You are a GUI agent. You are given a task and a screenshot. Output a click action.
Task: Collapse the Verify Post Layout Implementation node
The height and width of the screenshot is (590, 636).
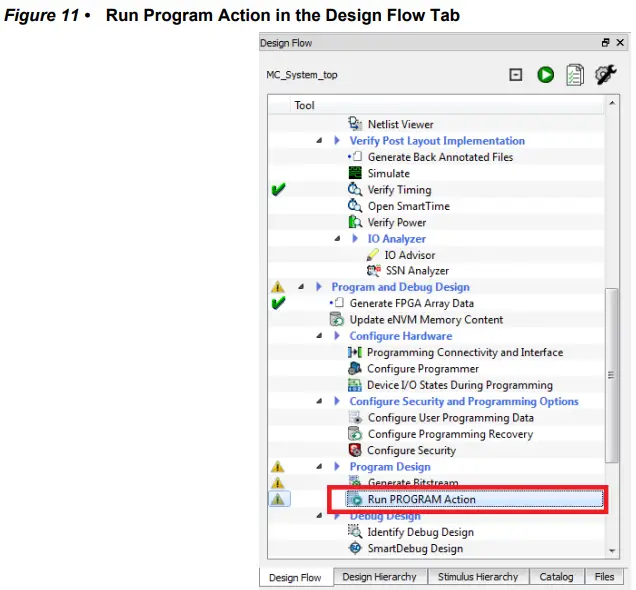tap(319, 141)
